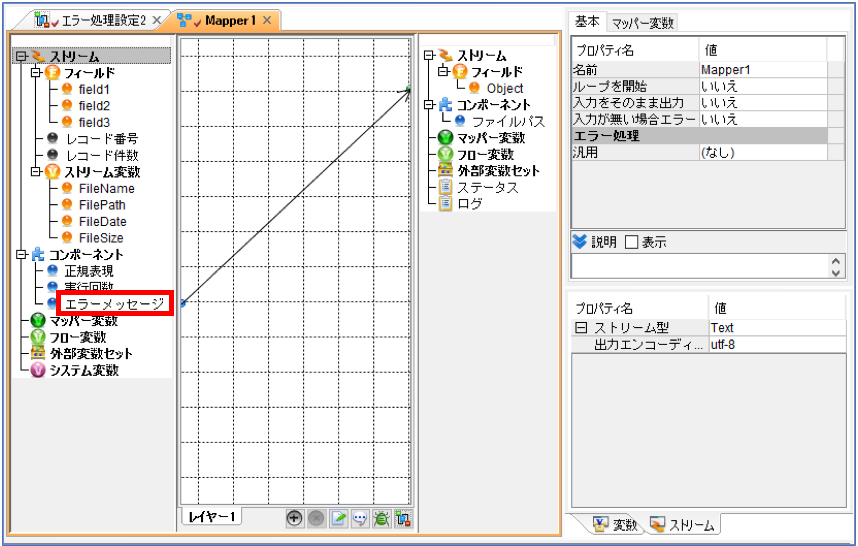Viewport: 858px width, 546px height.
Task: Collapse the フィールド node in right tree
Action: click(443, 72)
